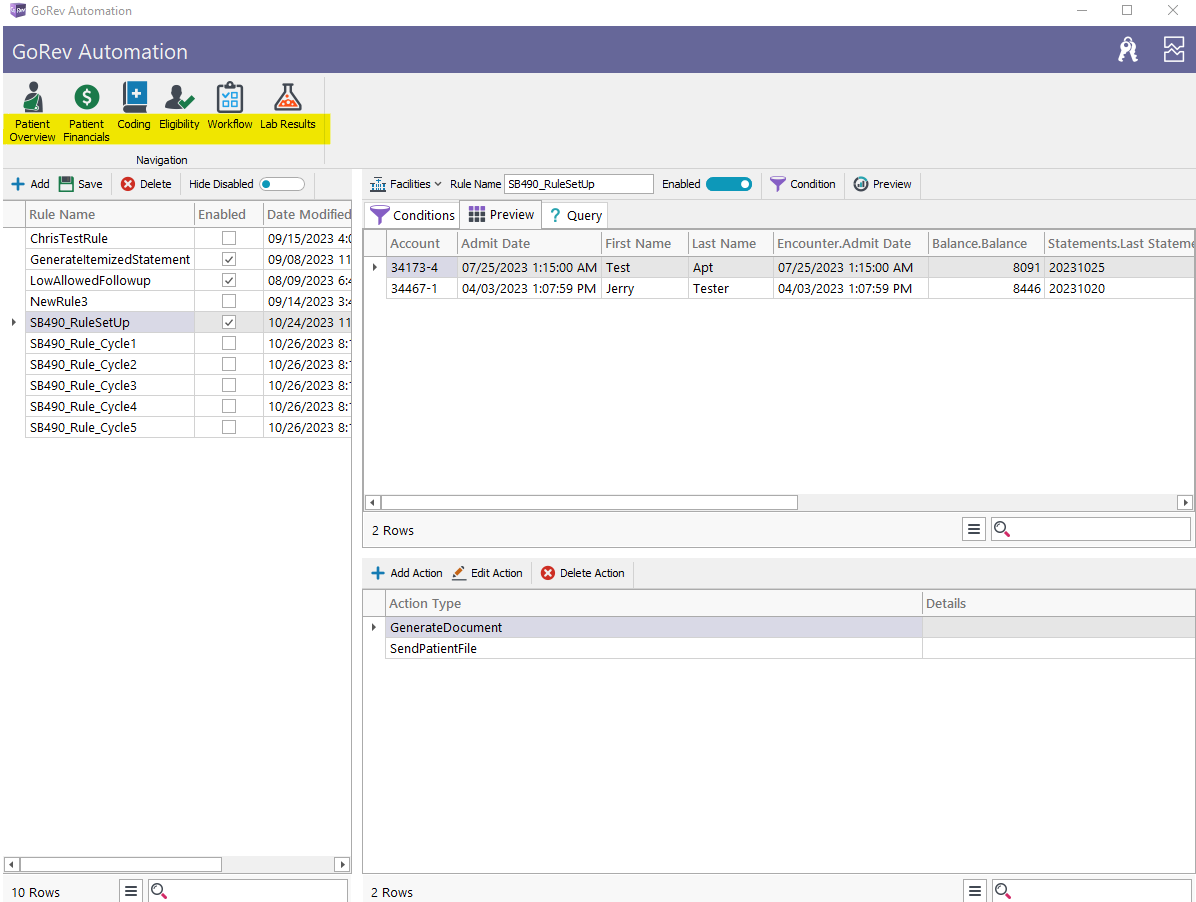Check Enabled box for ChrisTestRule
The image size is (1196, 902).
tap(229, 238)
